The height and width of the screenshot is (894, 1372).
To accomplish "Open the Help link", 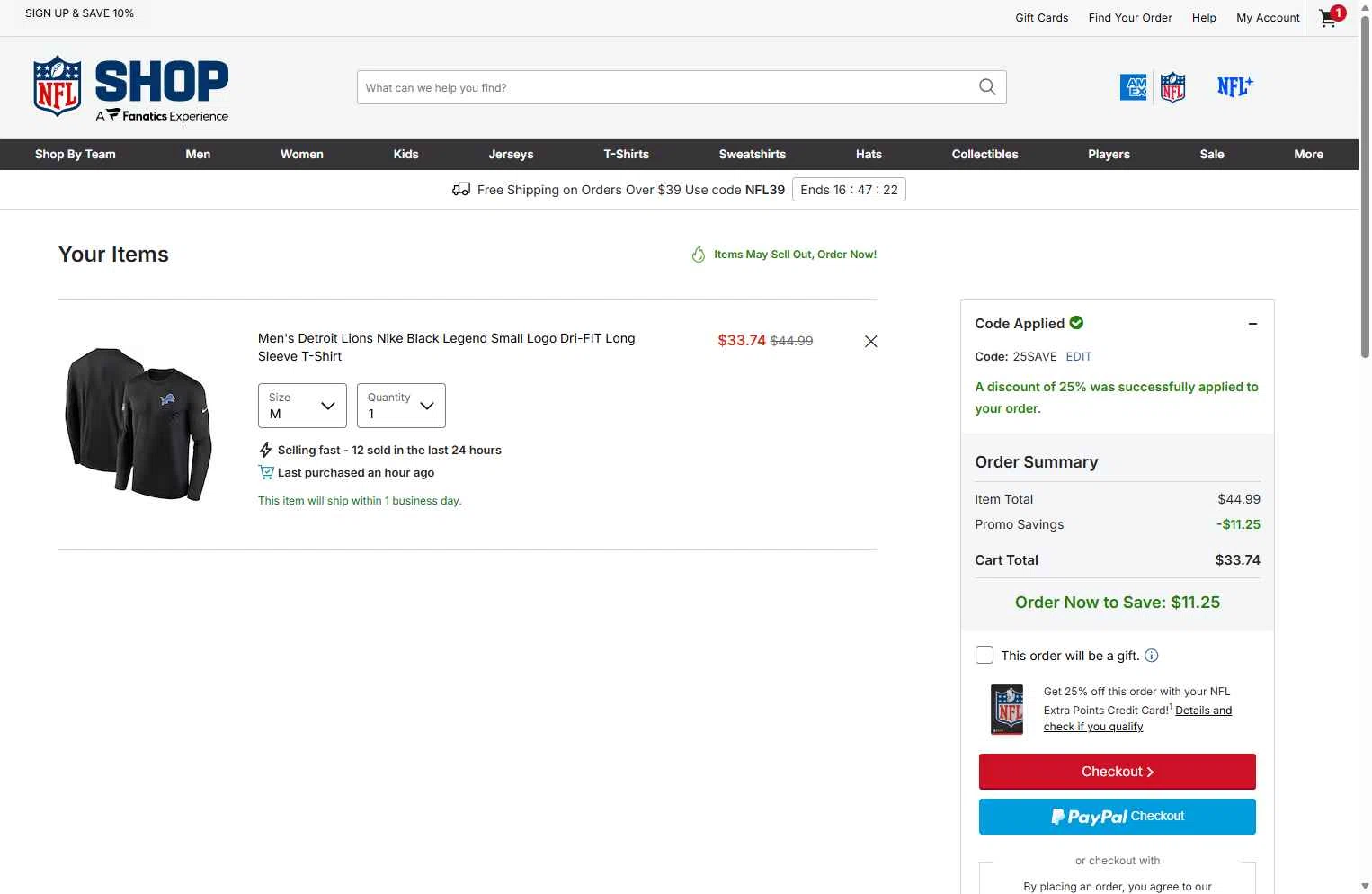I will (x=1204, y=17).
